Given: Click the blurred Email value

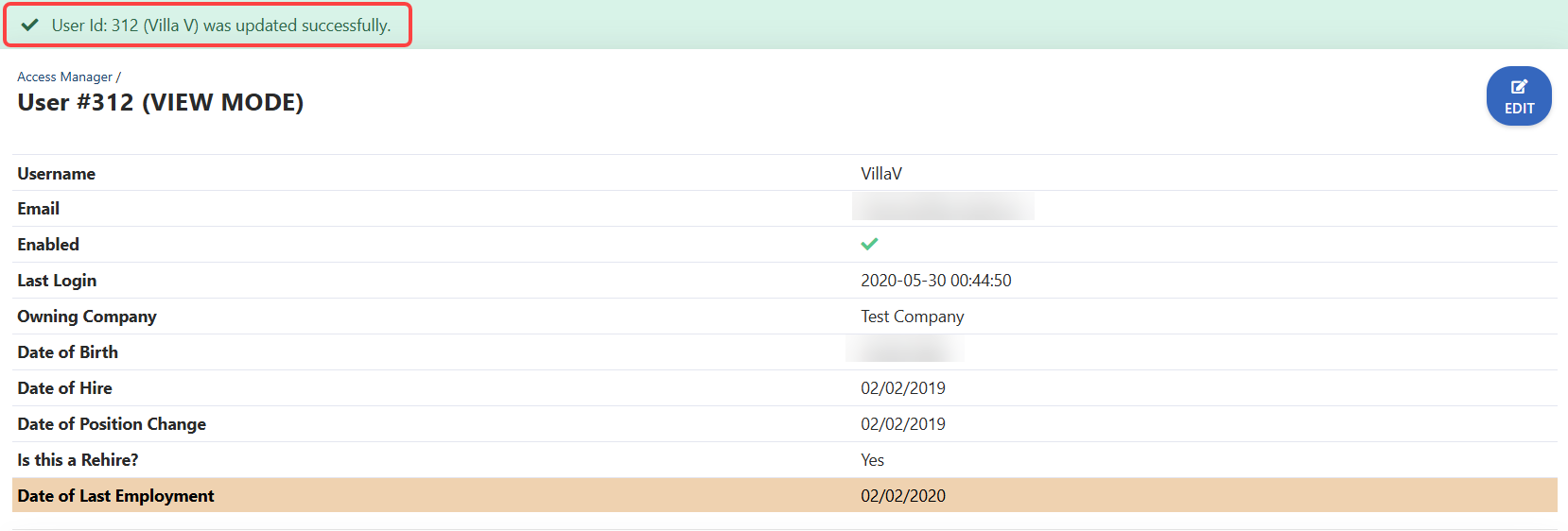Looking at the screenshot, I should 942,207.
